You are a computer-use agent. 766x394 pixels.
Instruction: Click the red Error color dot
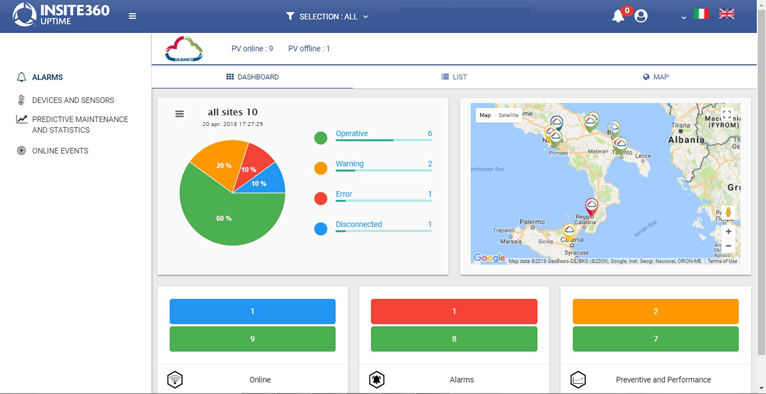click(x=320, y=199)
